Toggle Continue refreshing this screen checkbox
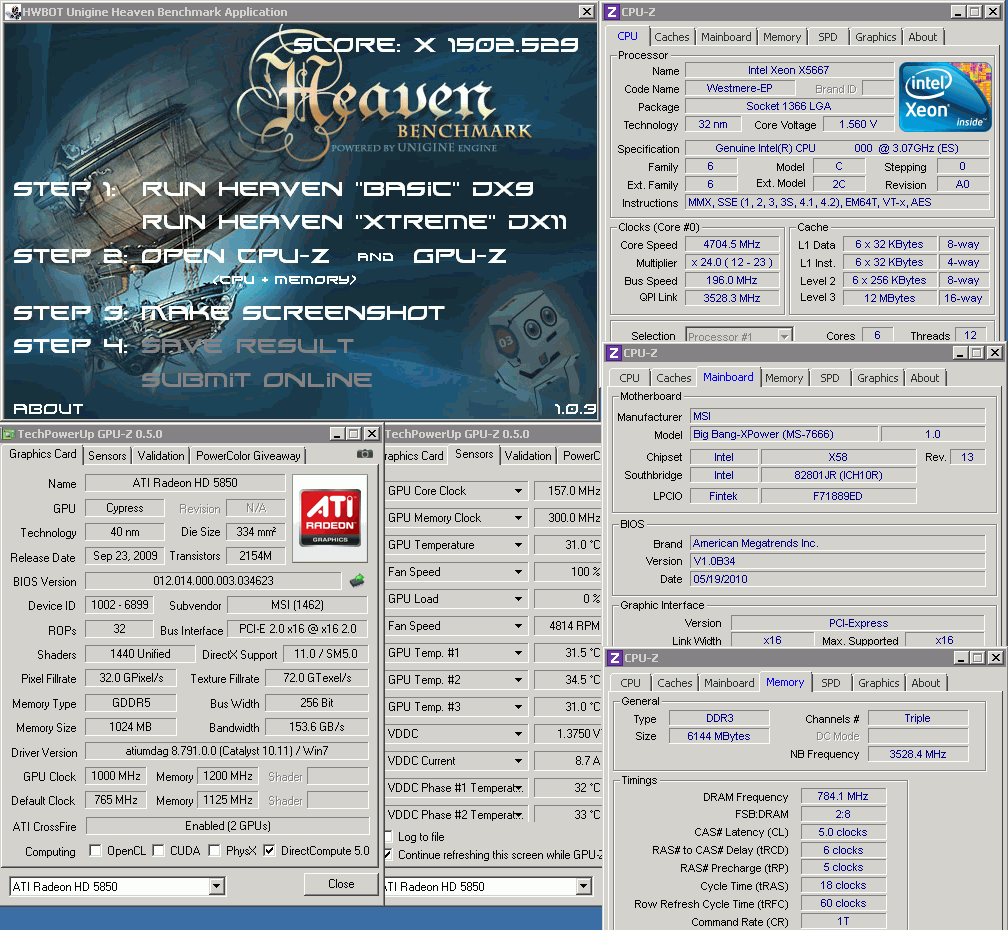 pyautogui.click(x=388, y=855)
